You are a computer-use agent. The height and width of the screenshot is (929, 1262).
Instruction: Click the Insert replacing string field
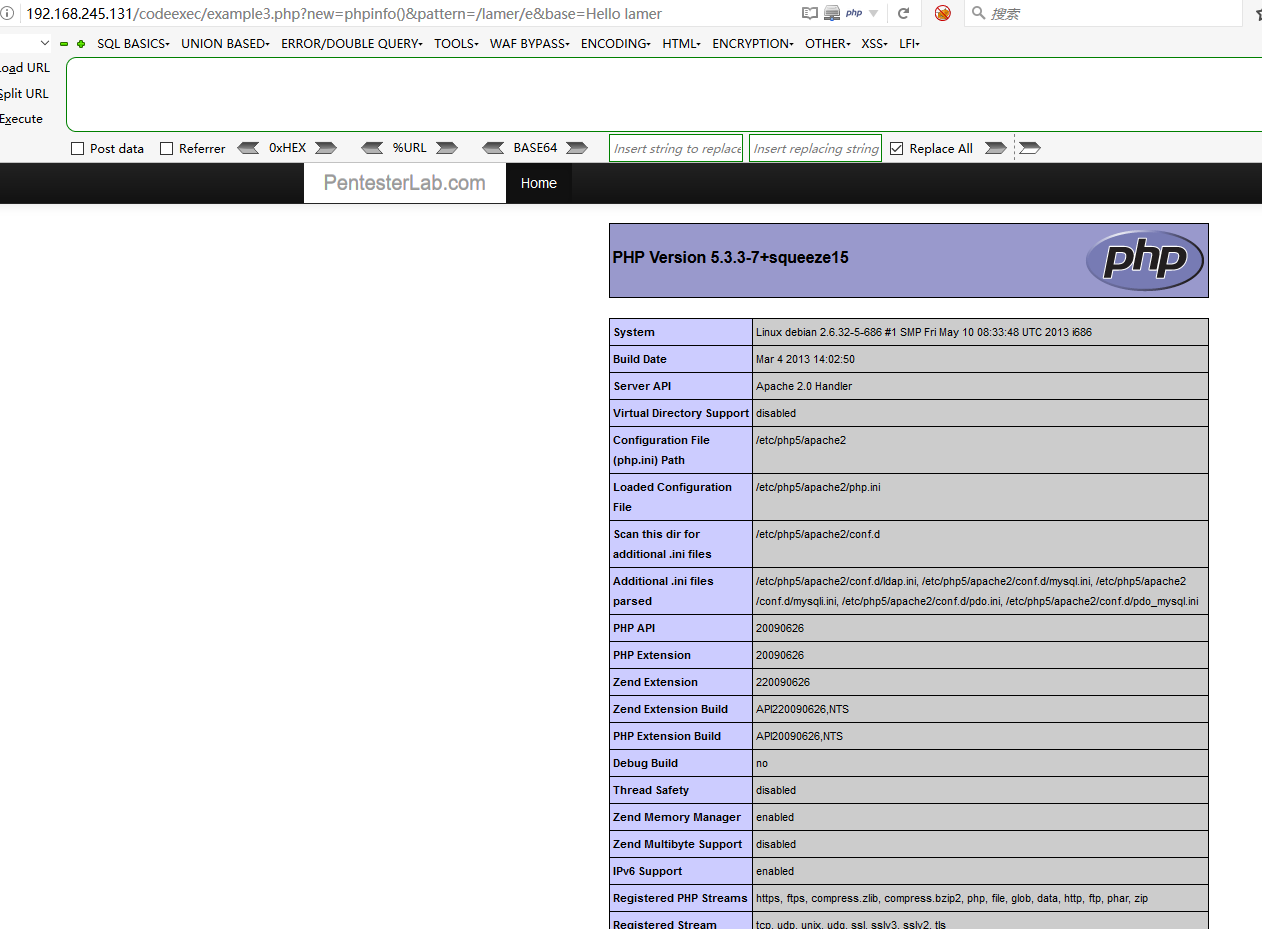pyautogui.click(x=815, y=148)
